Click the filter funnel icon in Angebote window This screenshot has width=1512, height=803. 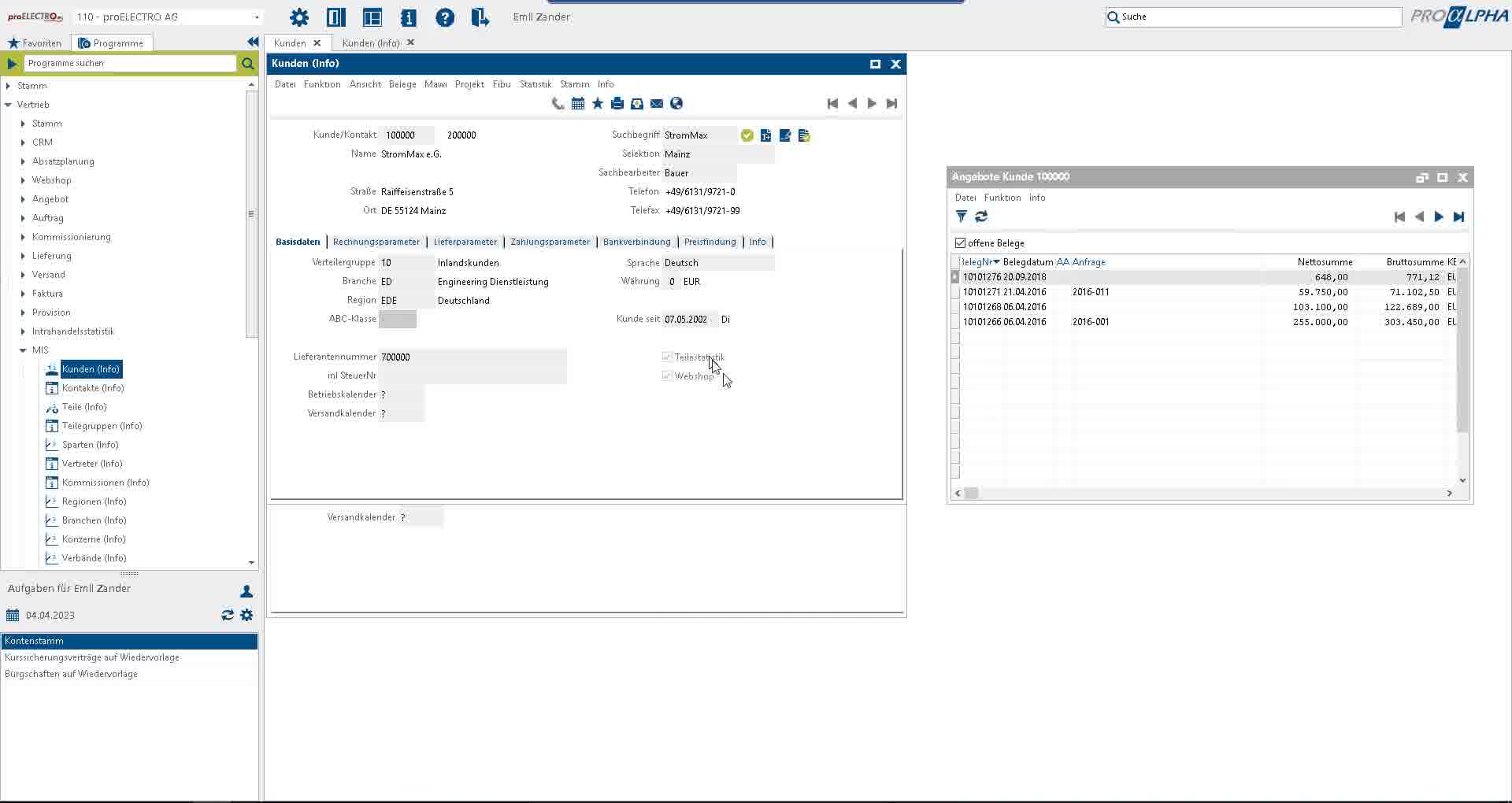[962, 216]
